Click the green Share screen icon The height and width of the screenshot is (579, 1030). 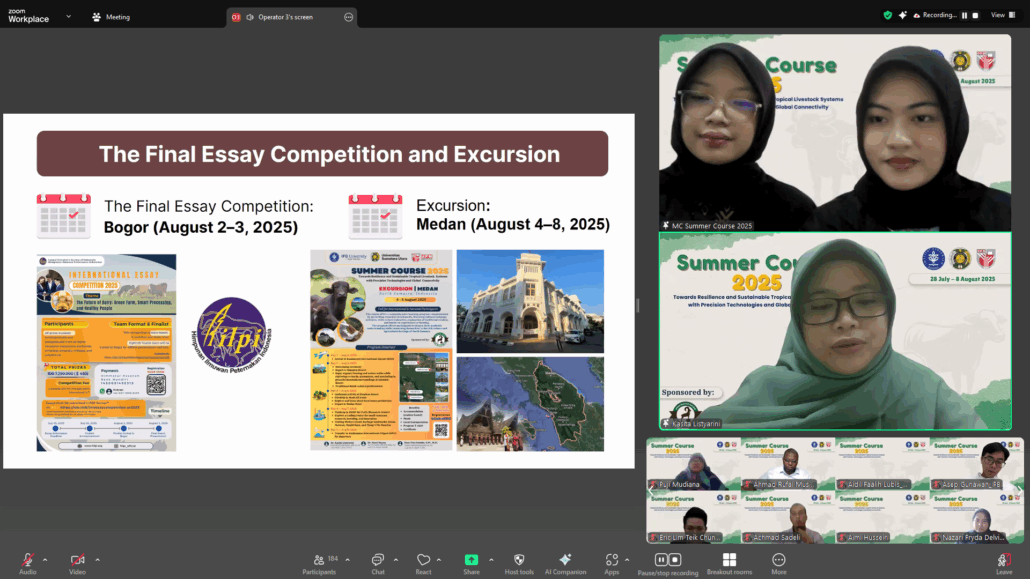point(471,560)
